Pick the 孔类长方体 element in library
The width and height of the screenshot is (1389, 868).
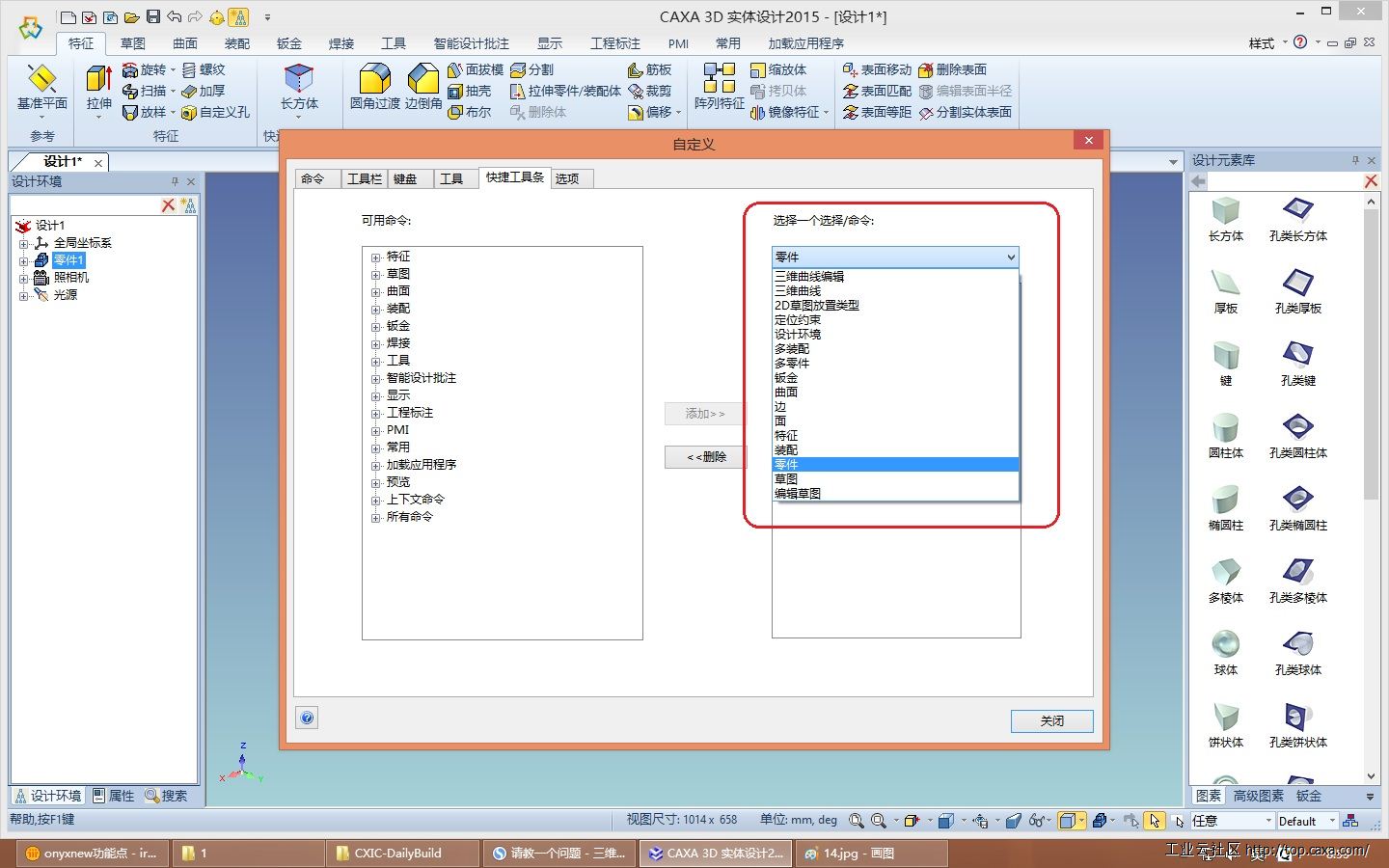click(1297, 220)
